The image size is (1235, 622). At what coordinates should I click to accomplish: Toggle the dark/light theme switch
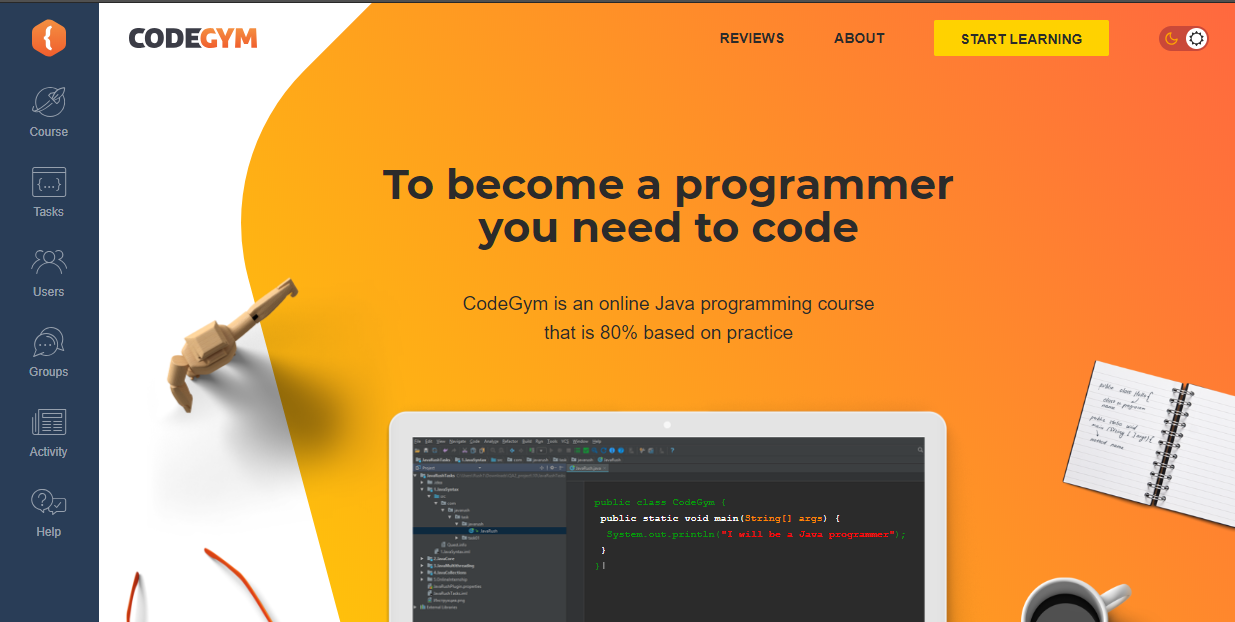1184,39
